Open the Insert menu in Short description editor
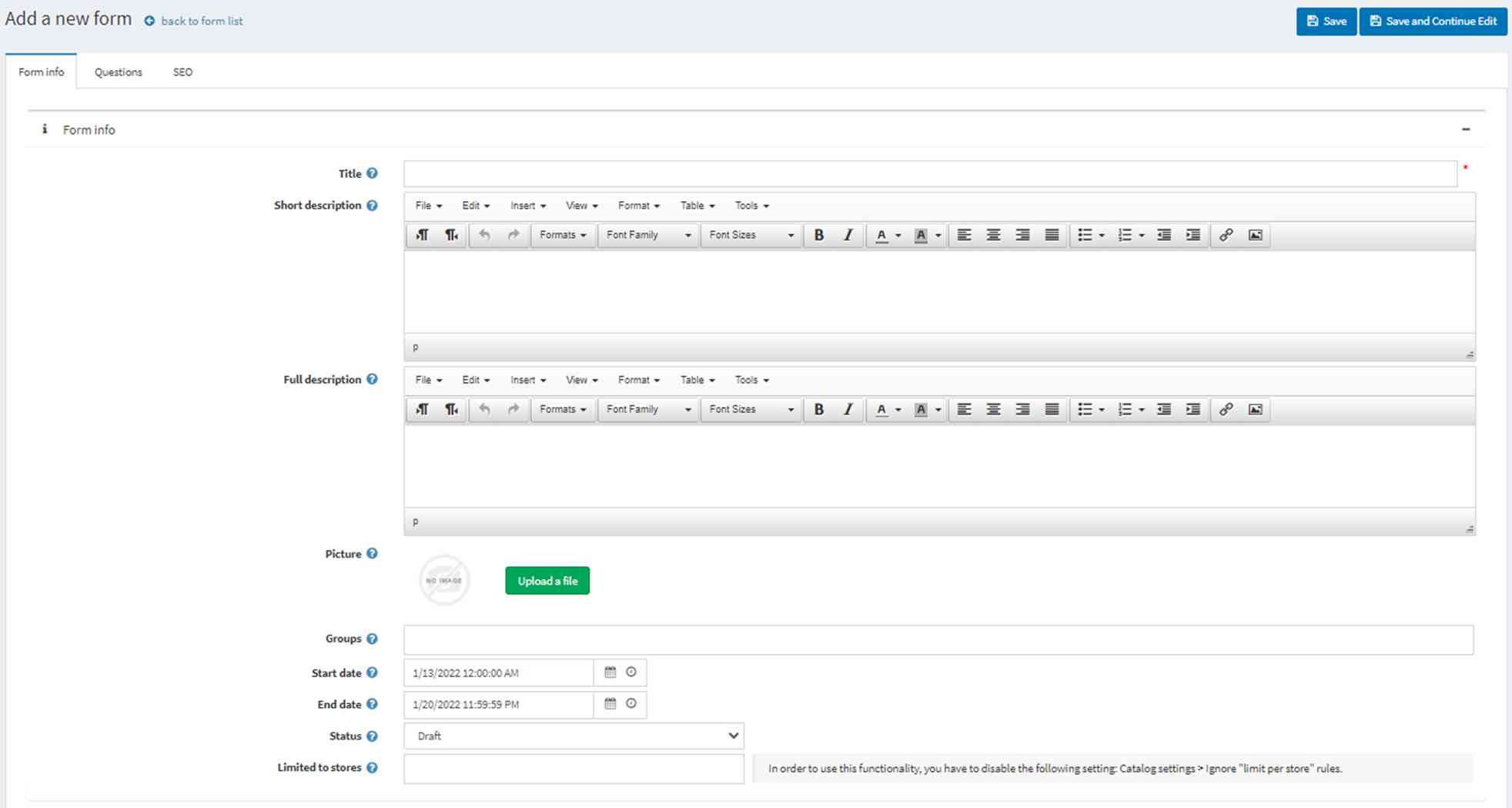The width and height of the screenshot is (1512, 808). [528, 206]
